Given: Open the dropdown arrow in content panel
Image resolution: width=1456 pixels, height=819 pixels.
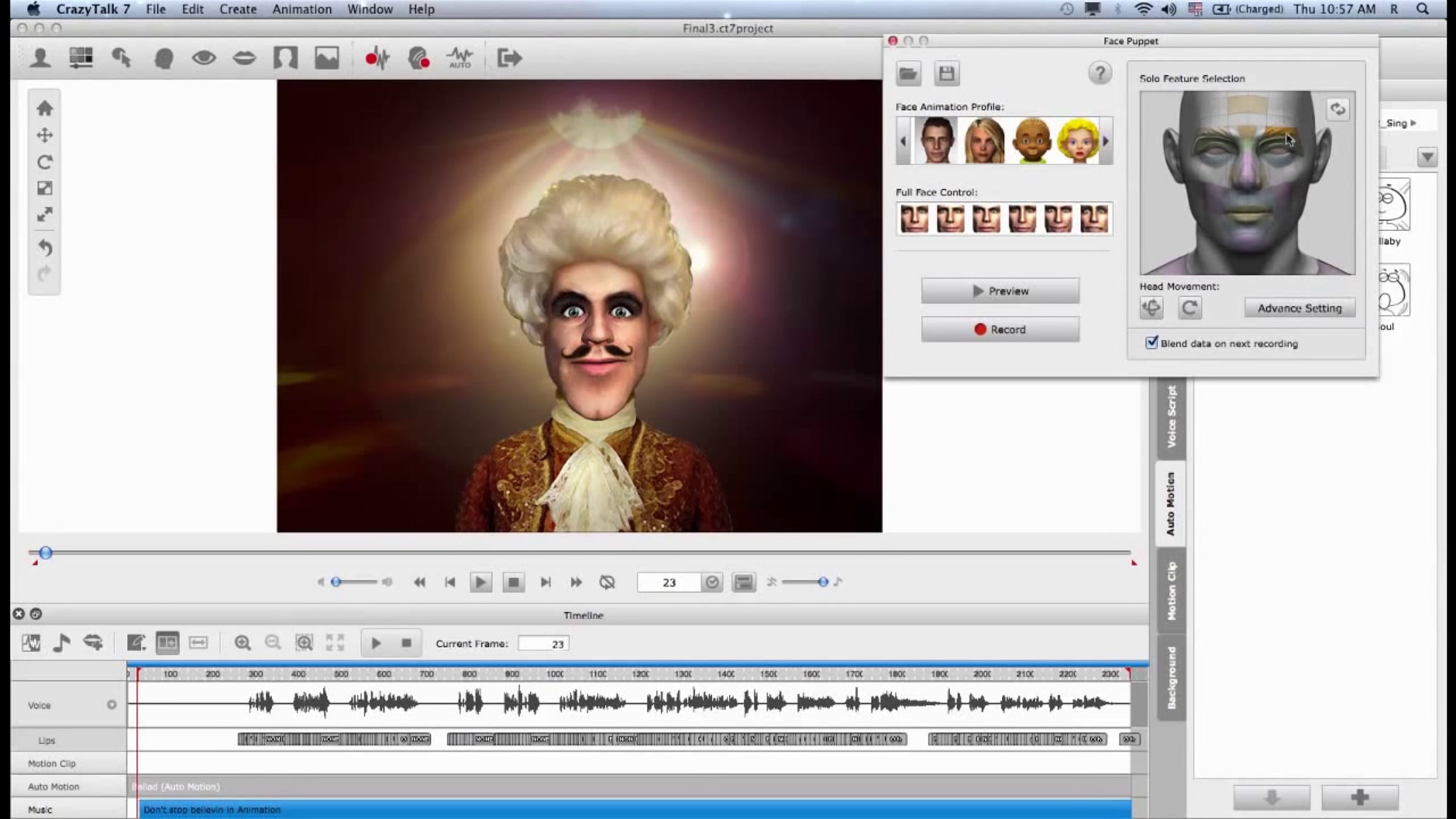Looking at the screenshot, I should click(1427, 158).
